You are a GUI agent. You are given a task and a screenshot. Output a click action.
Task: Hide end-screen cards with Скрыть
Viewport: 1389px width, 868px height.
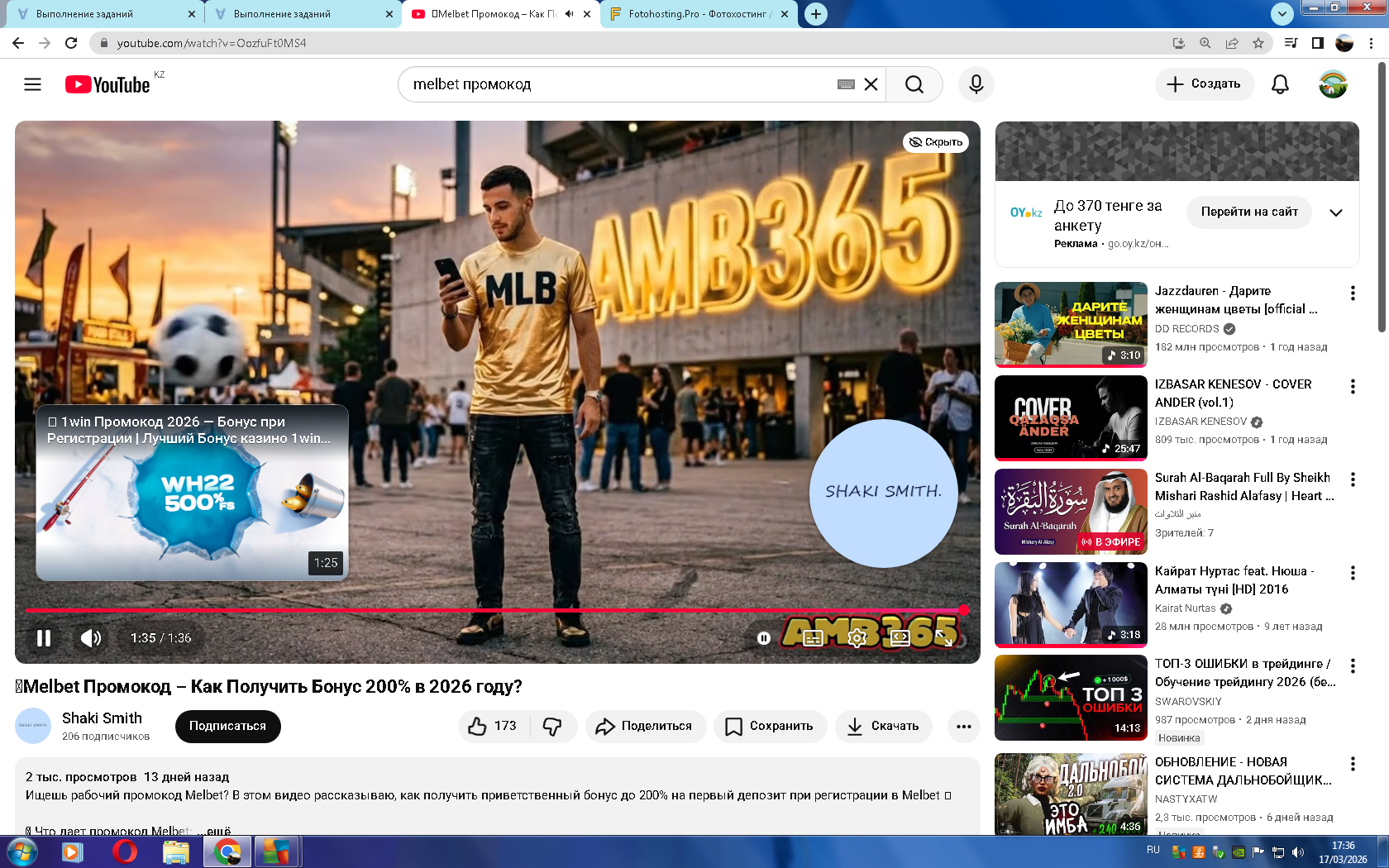(936, 142)
